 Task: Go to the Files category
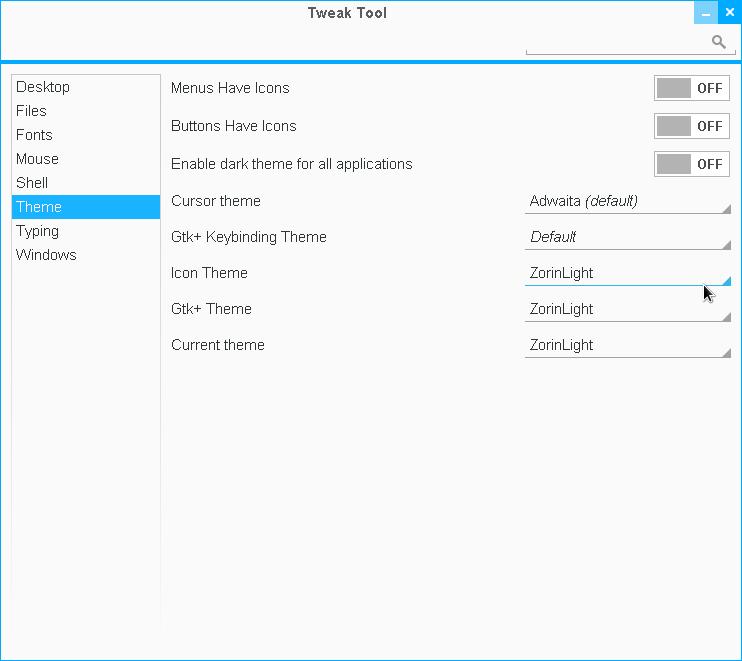(x=31, y=111)
